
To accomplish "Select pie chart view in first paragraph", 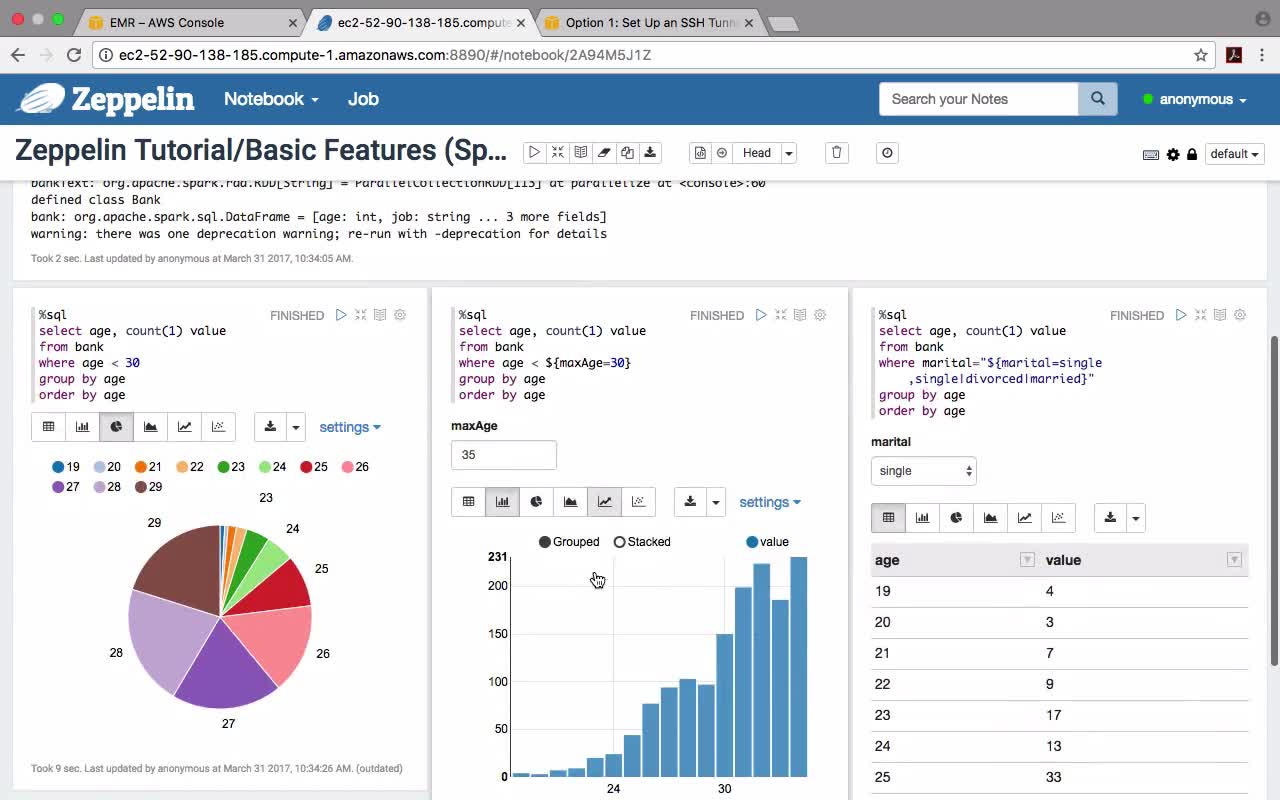I will (x=116, y=427).
